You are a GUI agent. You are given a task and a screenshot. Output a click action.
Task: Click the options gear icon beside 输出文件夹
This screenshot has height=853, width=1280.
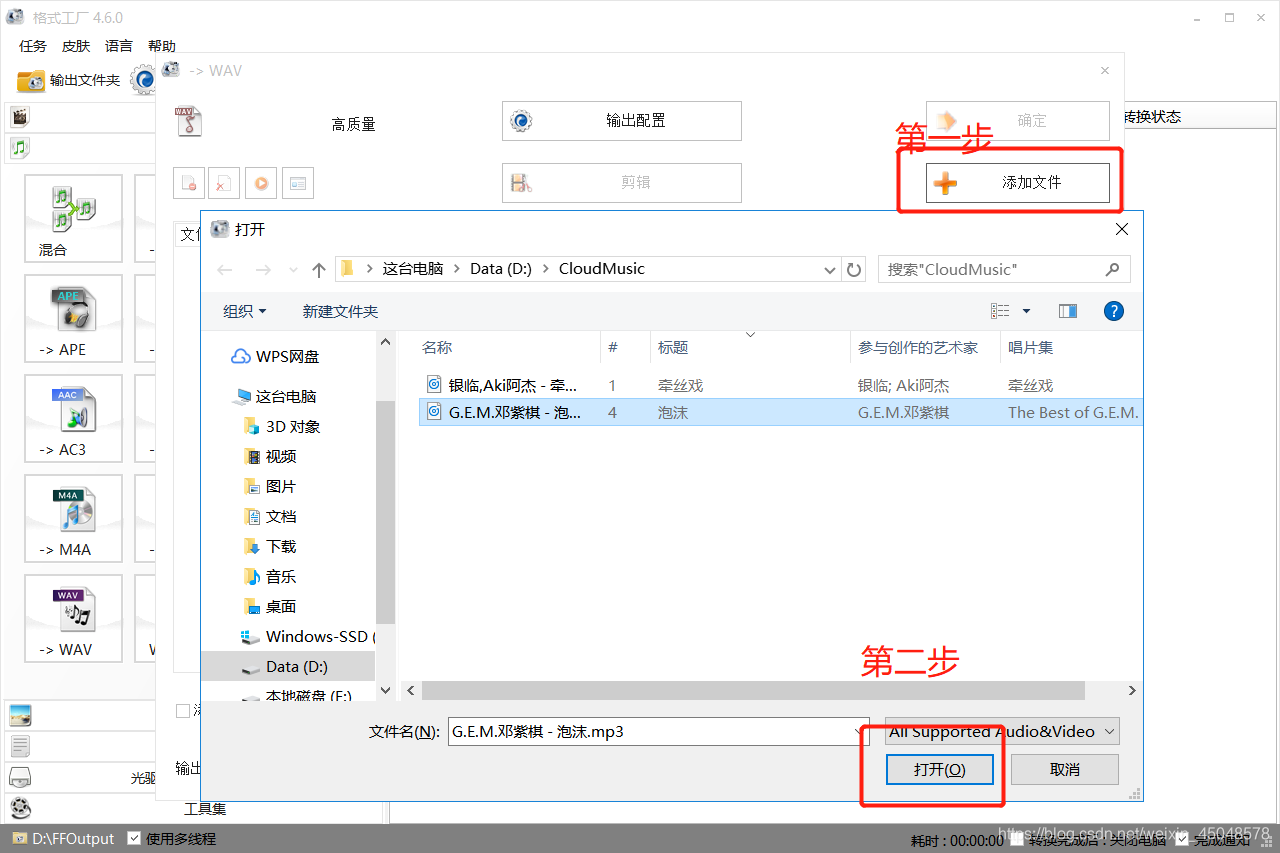tap(143, 79)
